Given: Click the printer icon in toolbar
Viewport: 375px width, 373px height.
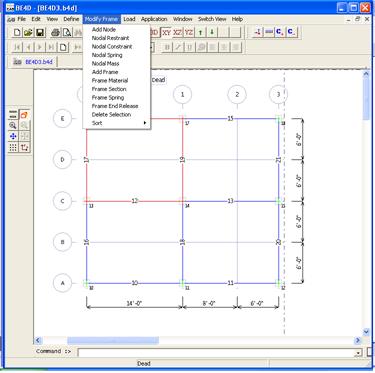Looking at the screenshot, I should [x=55, y=32].
